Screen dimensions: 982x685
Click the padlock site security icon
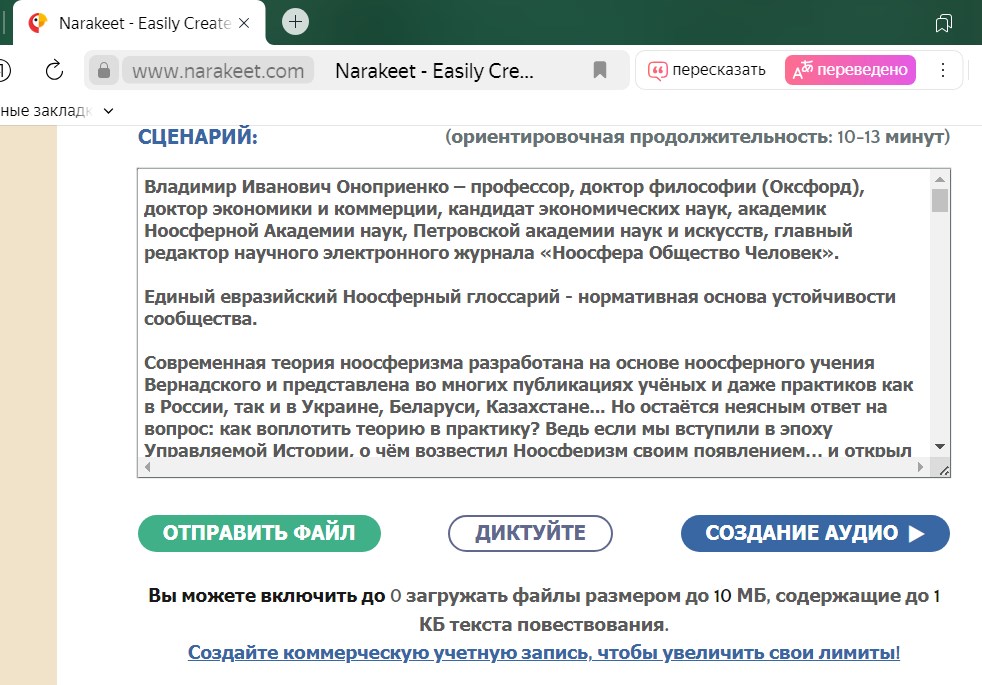click(104, 70)
